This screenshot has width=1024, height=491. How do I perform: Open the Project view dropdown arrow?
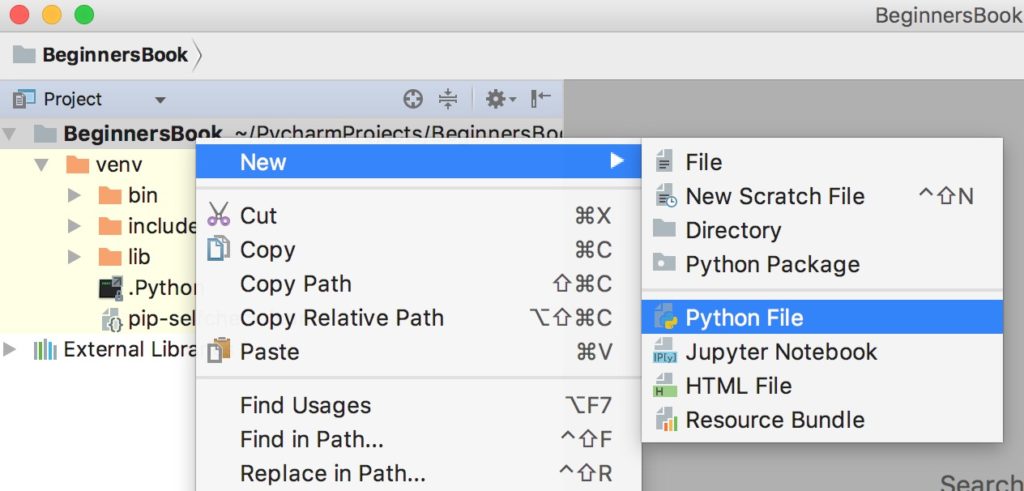coord(160,101)
